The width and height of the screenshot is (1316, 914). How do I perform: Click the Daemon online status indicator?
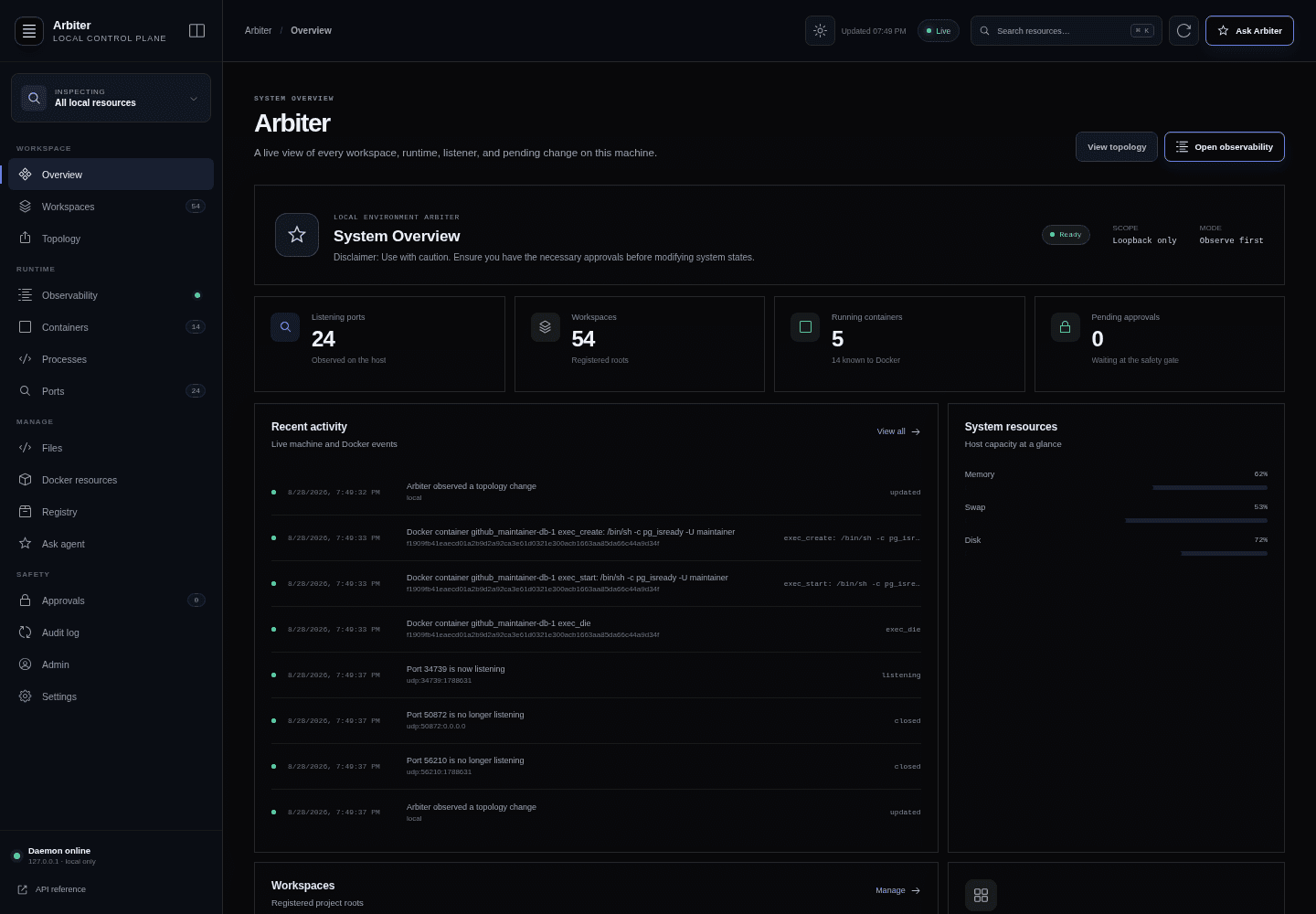tap(16, 856)
